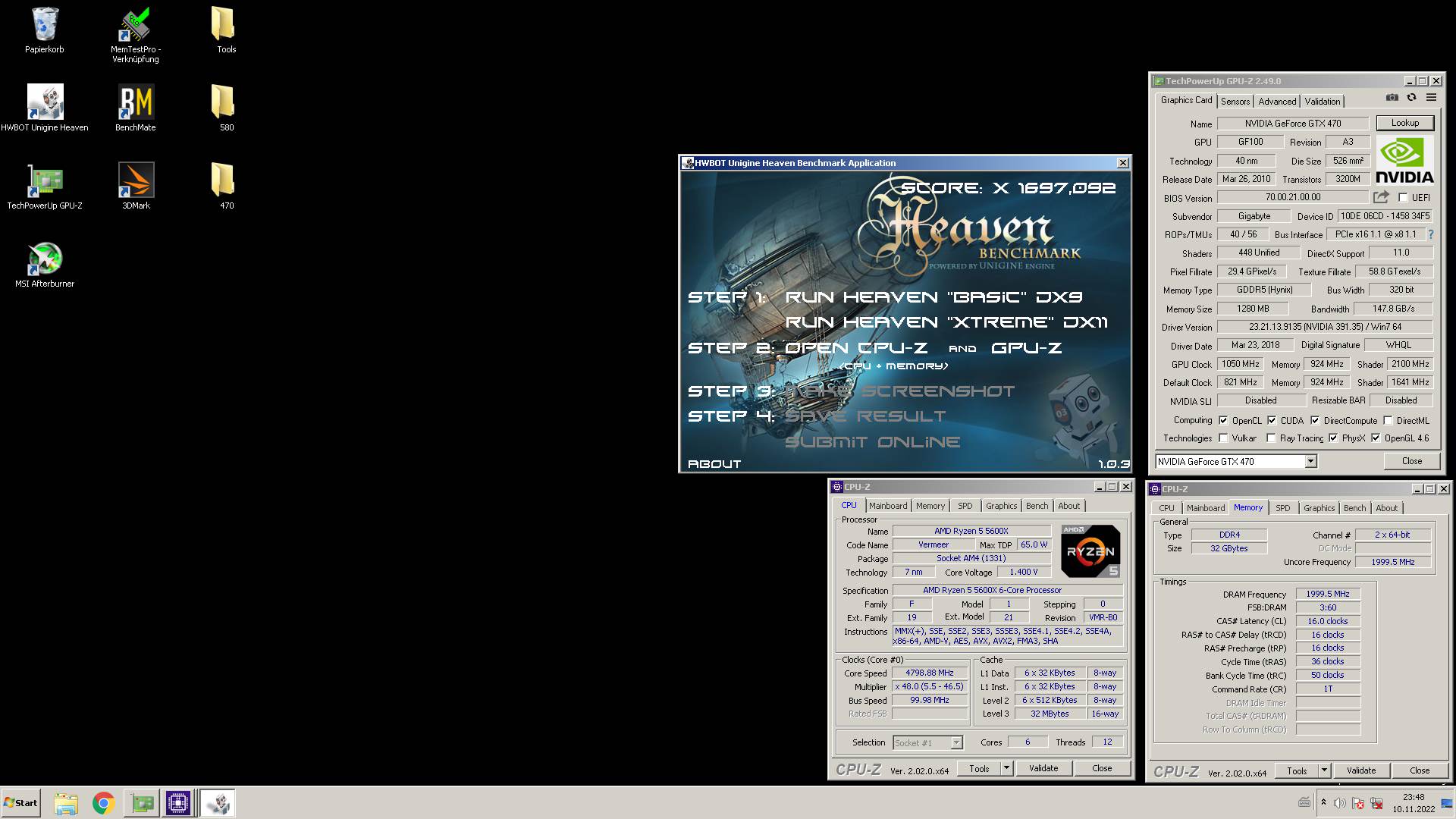Open File Explorer from taskbar
This screenshot has height=819, width=1456.
pyautogui.click(x=66, y=803)
